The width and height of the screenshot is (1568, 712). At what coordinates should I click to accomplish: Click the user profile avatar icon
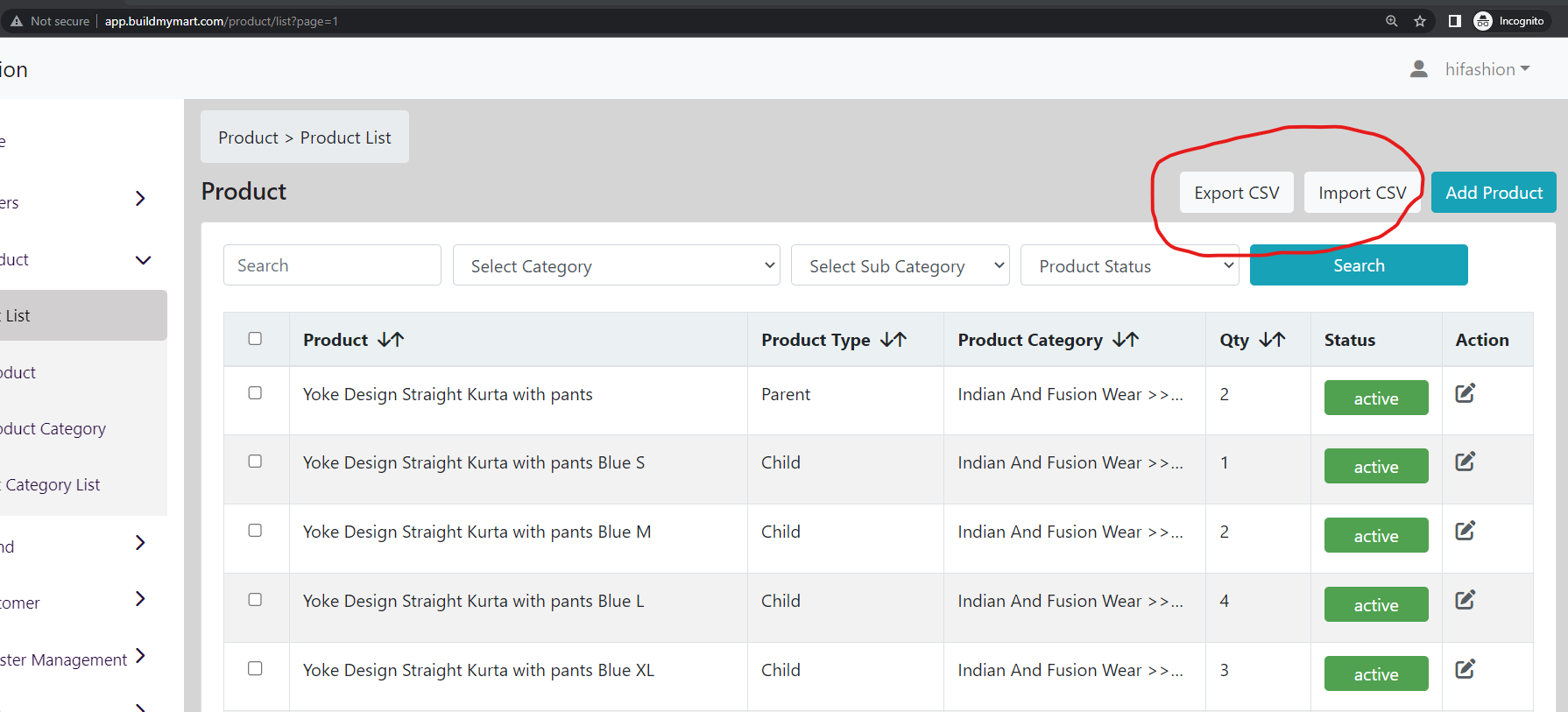(x=1419, y=68)
